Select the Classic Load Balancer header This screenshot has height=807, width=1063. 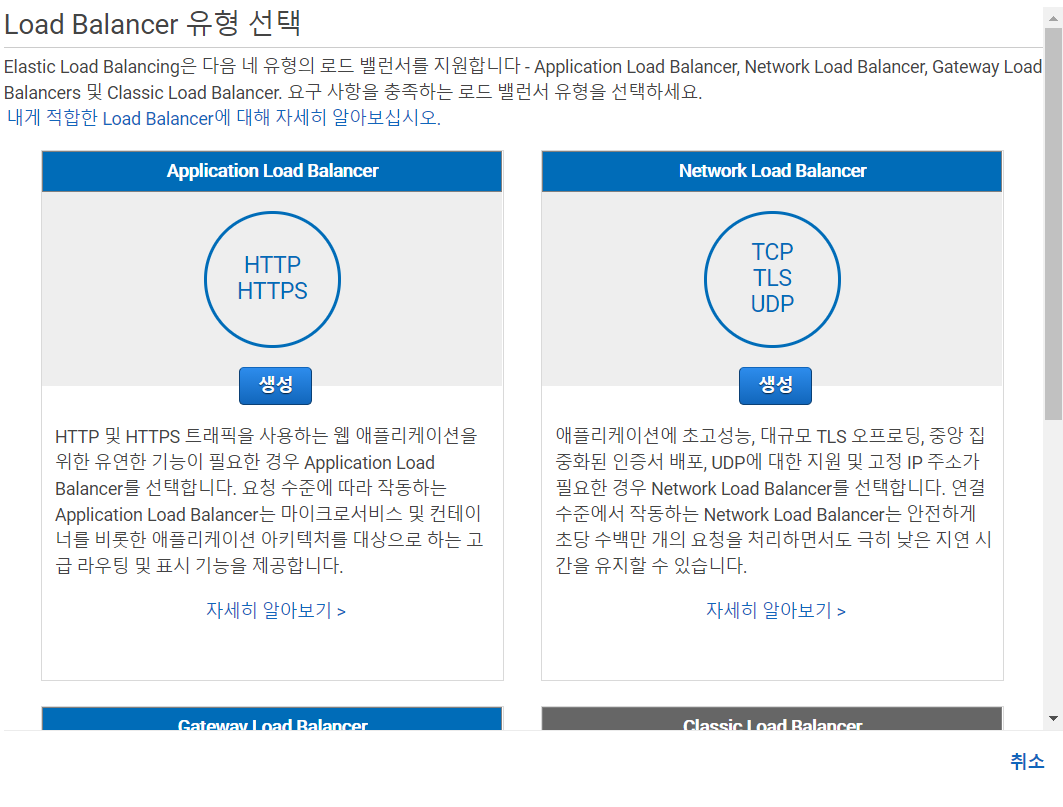coord(772,719)
